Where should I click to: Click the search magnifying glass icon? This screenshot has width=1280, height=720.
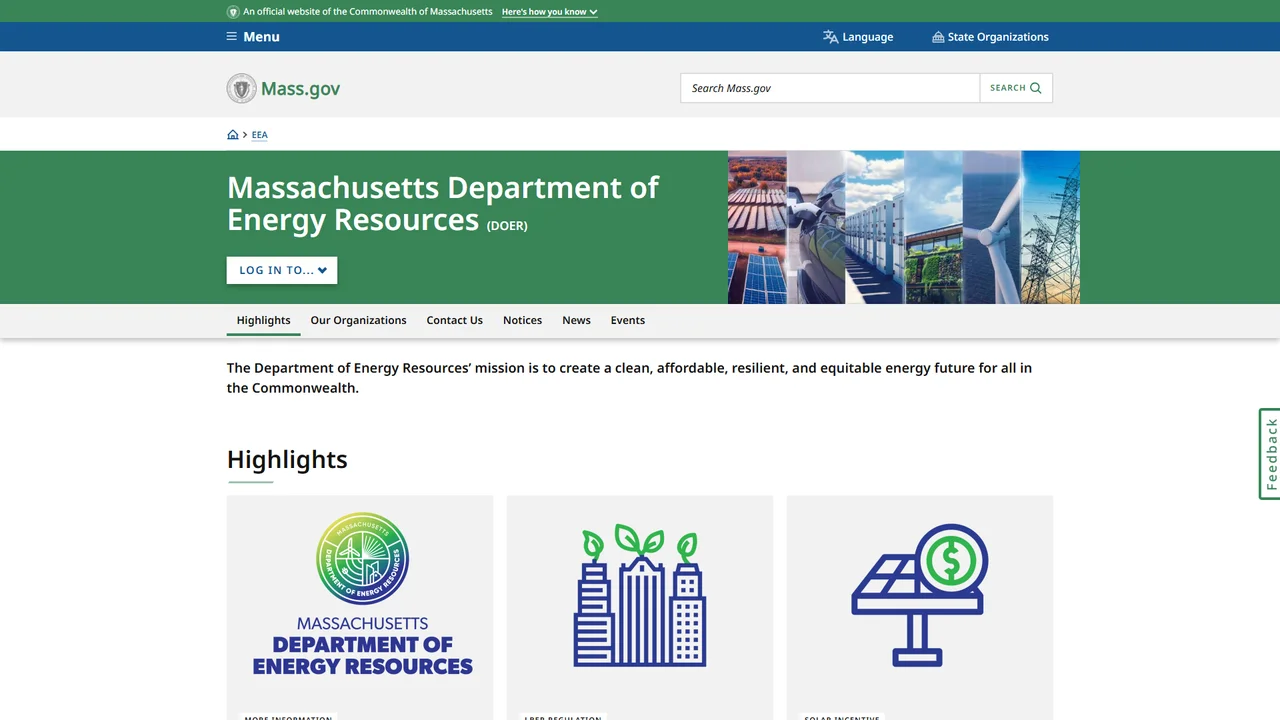tap(1036, 88)
